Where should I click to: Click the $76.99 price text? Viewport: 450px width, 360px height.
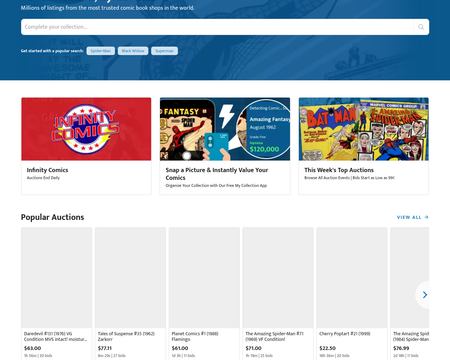[x=401, y=348]
